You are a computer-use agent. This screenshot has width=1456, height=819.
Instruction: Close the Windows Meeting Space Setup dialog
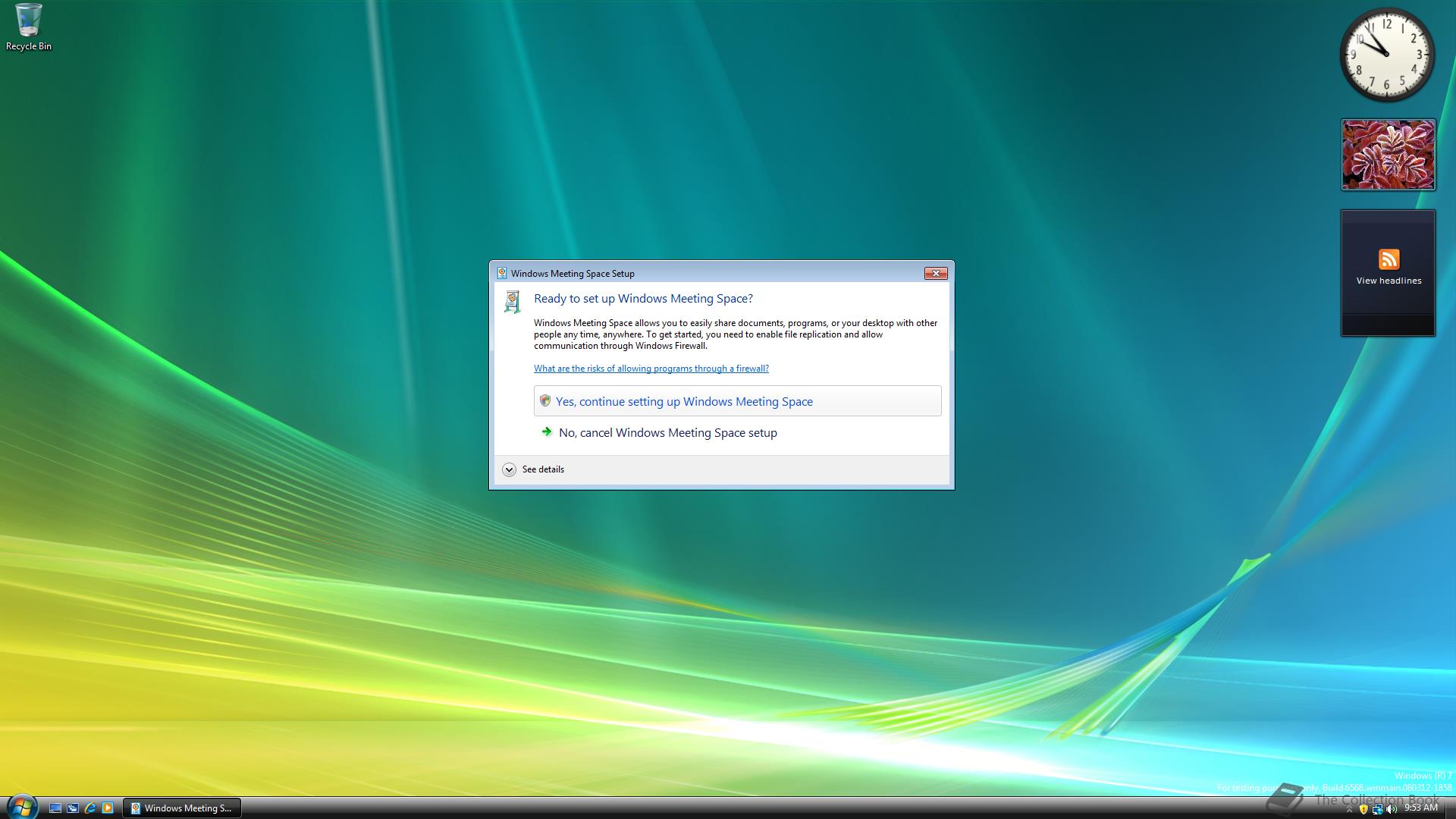coord(935,274)
